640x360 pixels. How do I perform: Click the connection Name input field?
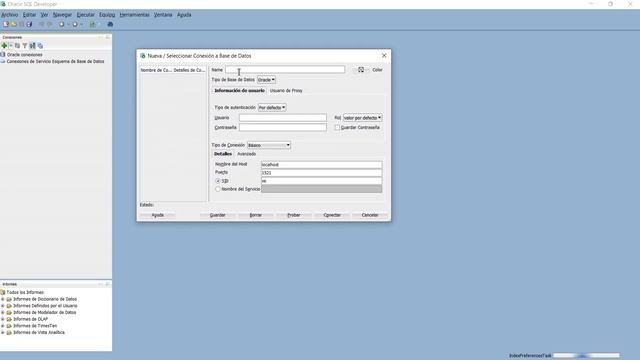285,70
